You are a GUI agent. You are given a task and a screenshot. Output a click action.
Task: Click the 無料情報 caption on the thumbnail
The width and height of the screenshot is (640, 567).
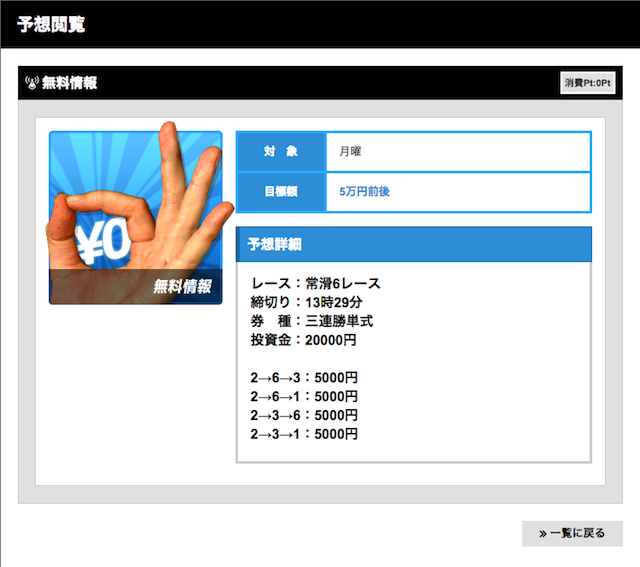click(182, 287)
